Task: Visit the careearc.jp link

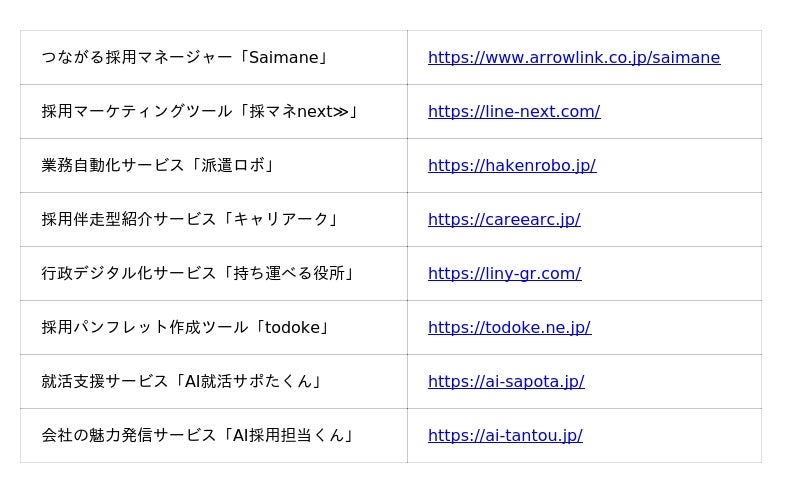Action: 504,220
